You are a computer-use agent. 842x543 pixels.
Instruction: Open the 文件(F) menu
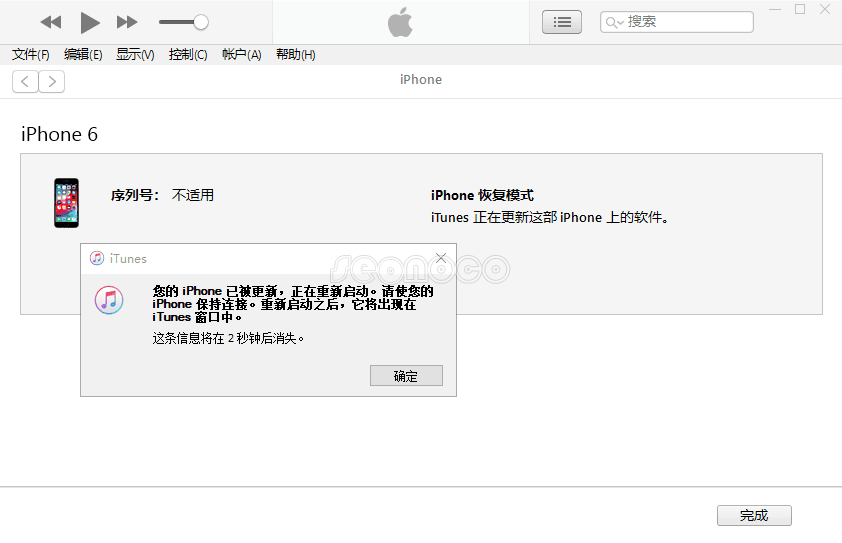[x=31, y=55]
